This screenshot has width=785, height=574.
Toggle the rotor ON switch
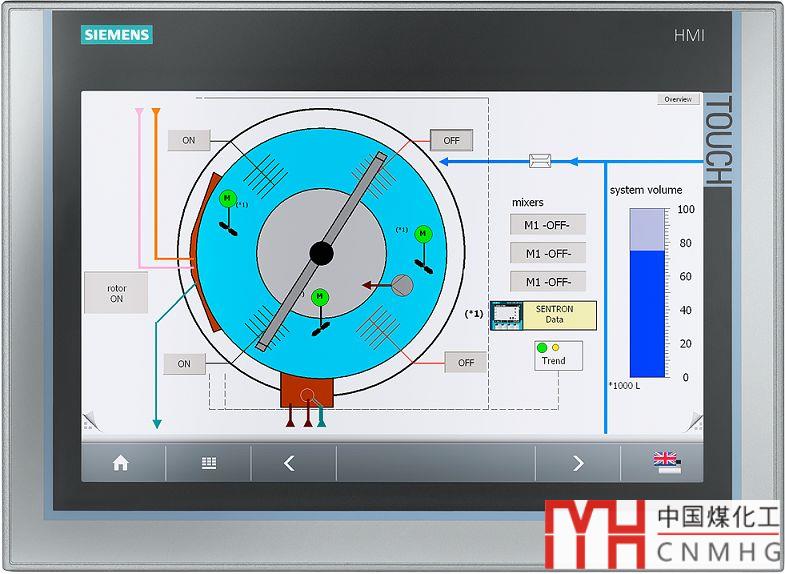116,293
